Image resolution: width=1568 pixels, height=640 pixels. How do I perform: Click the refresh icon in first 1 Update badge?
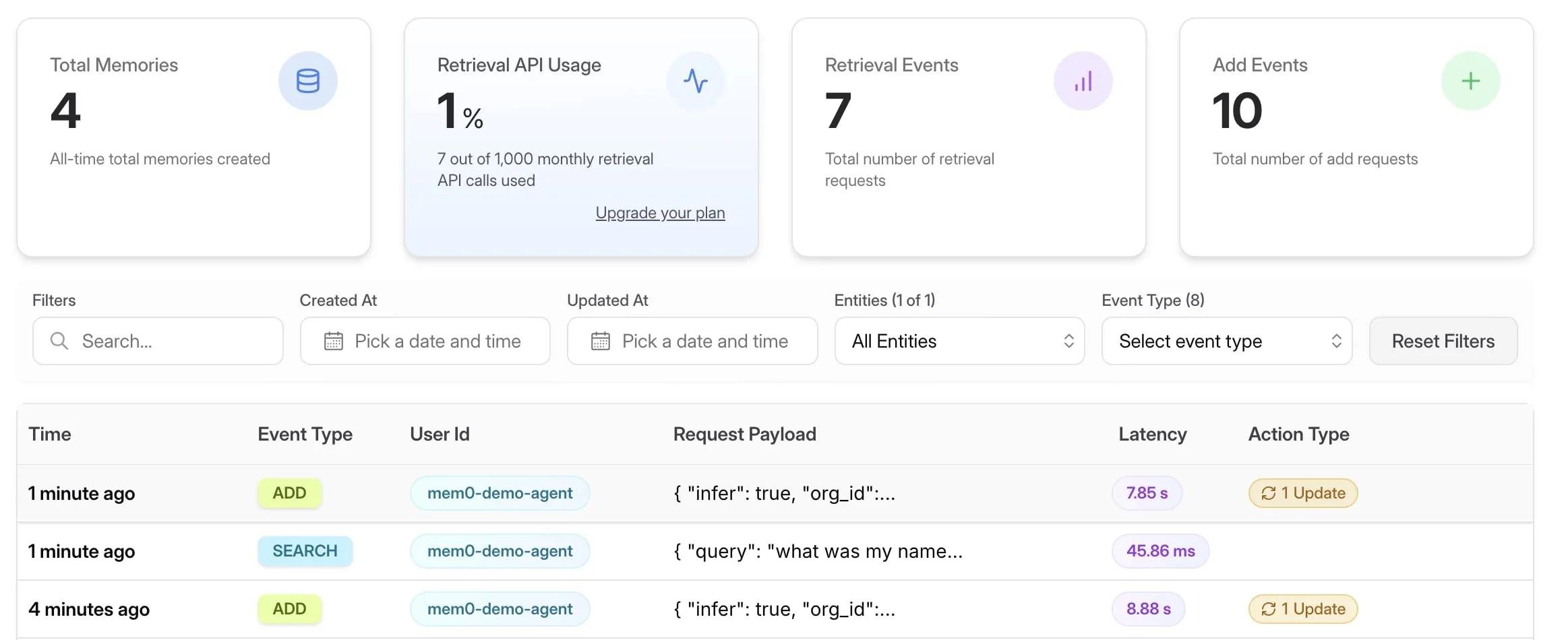(x=1268, y=493)
